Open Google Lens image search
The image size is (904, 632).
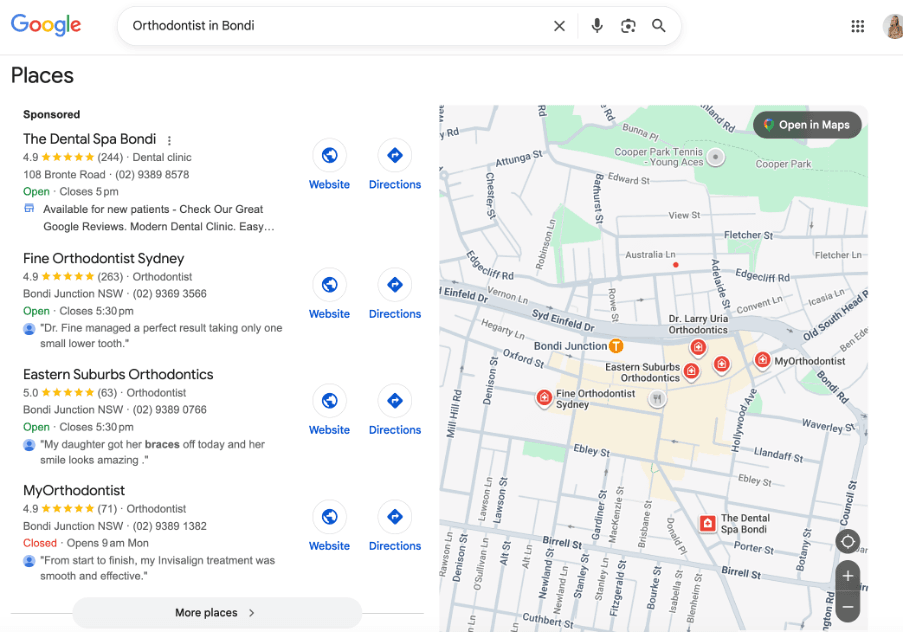coord(628,26)
